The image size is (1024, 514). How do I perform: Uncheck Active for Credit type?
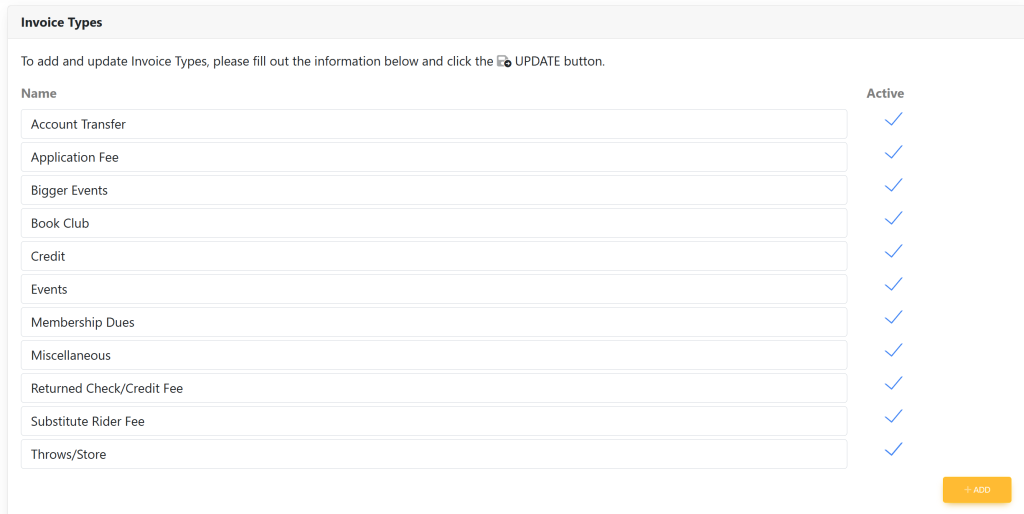coord(893,252)
